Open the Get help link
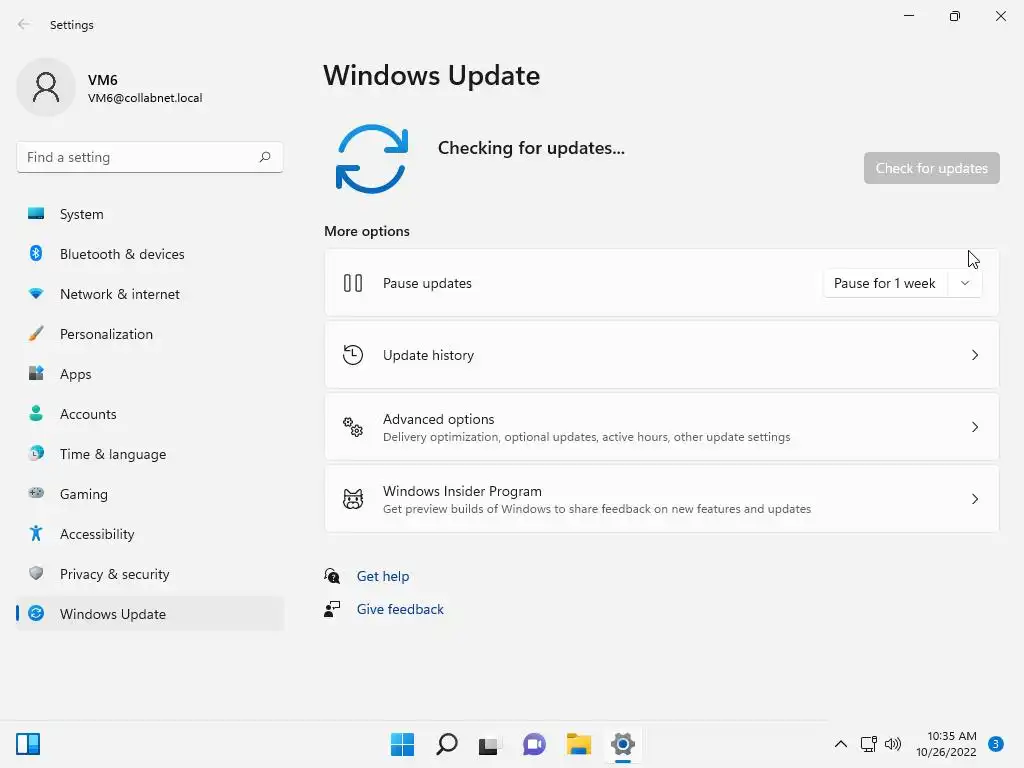Viewport: 1024px width, 768px height. pyautogui.click(x=383, y=576)
